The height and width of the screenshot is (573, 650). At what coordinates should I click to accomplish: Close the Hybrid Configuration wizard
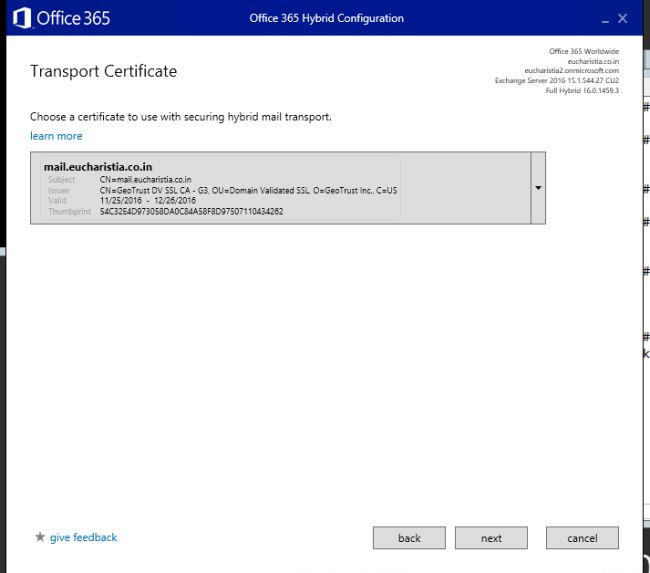pyautogui.click(x=622, y=18)
